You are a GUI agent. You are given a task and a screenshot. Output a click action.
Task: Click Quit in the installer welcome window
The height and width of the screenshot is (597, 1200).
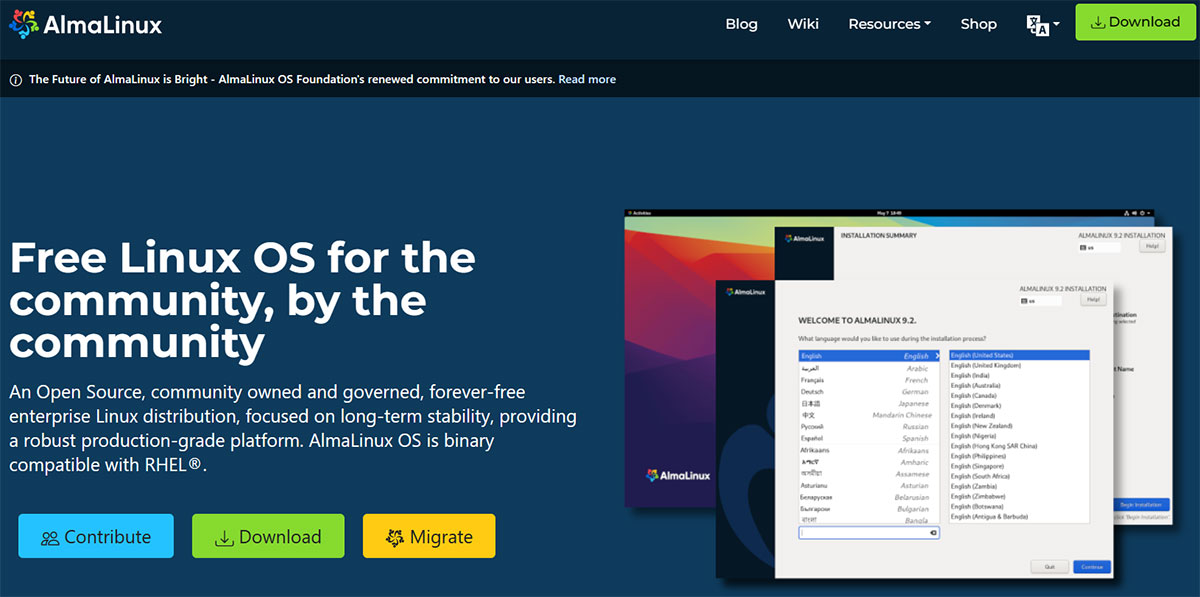(1050, 567)
